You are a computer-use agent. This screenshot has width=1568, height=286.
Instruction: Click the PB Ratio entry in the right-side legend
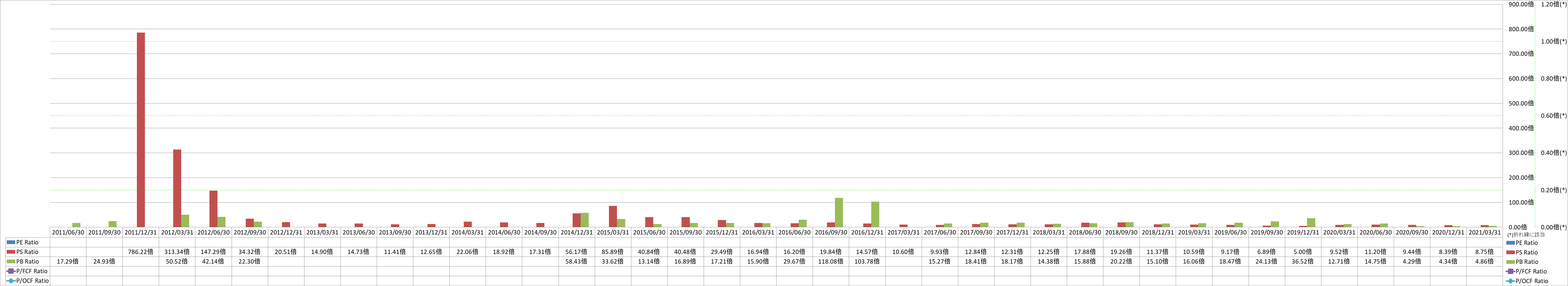pyautogui.click(x=1522, y=262)
